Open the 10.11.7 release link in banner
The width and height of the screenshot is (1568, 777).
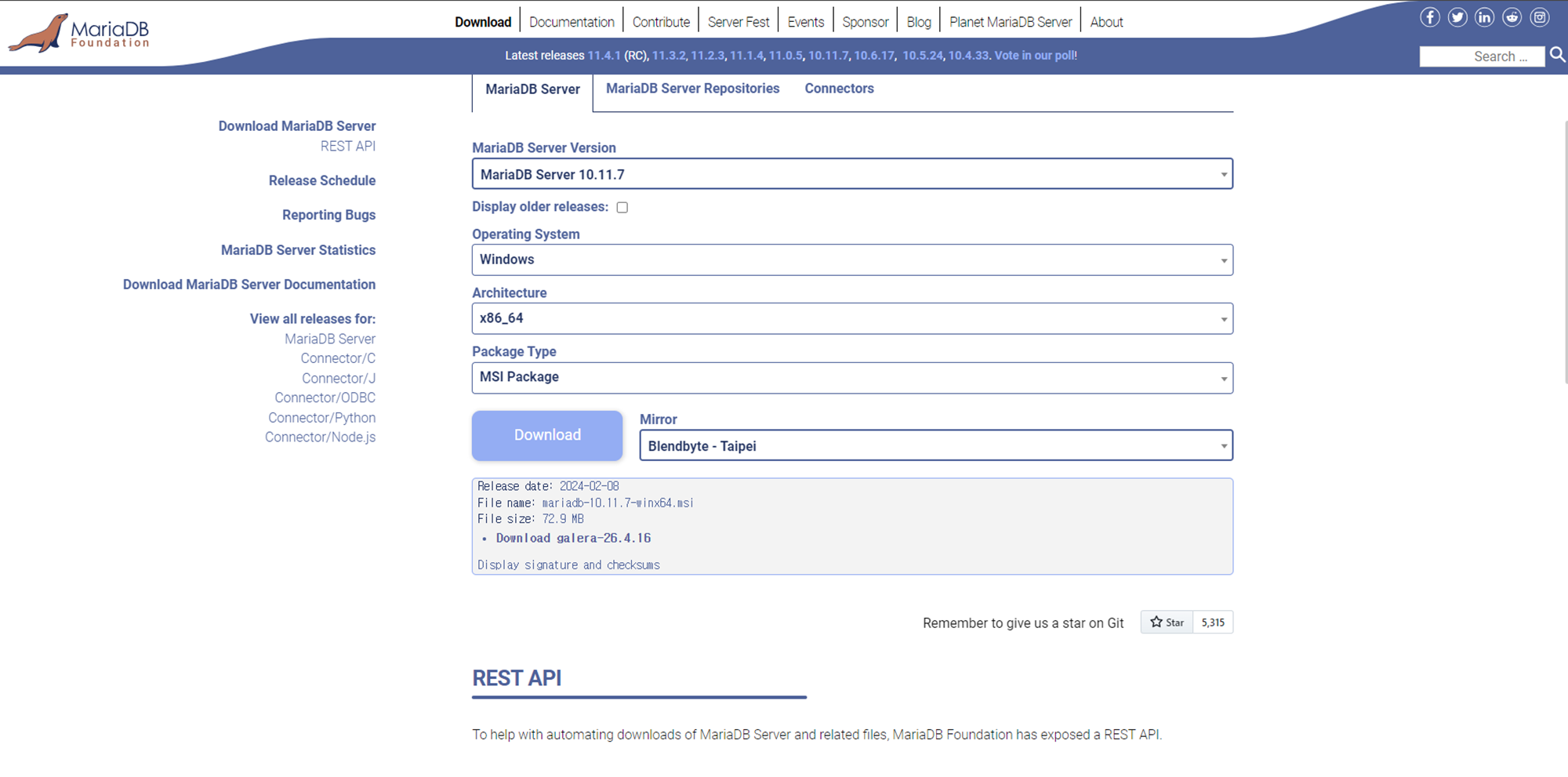[828, 56]
